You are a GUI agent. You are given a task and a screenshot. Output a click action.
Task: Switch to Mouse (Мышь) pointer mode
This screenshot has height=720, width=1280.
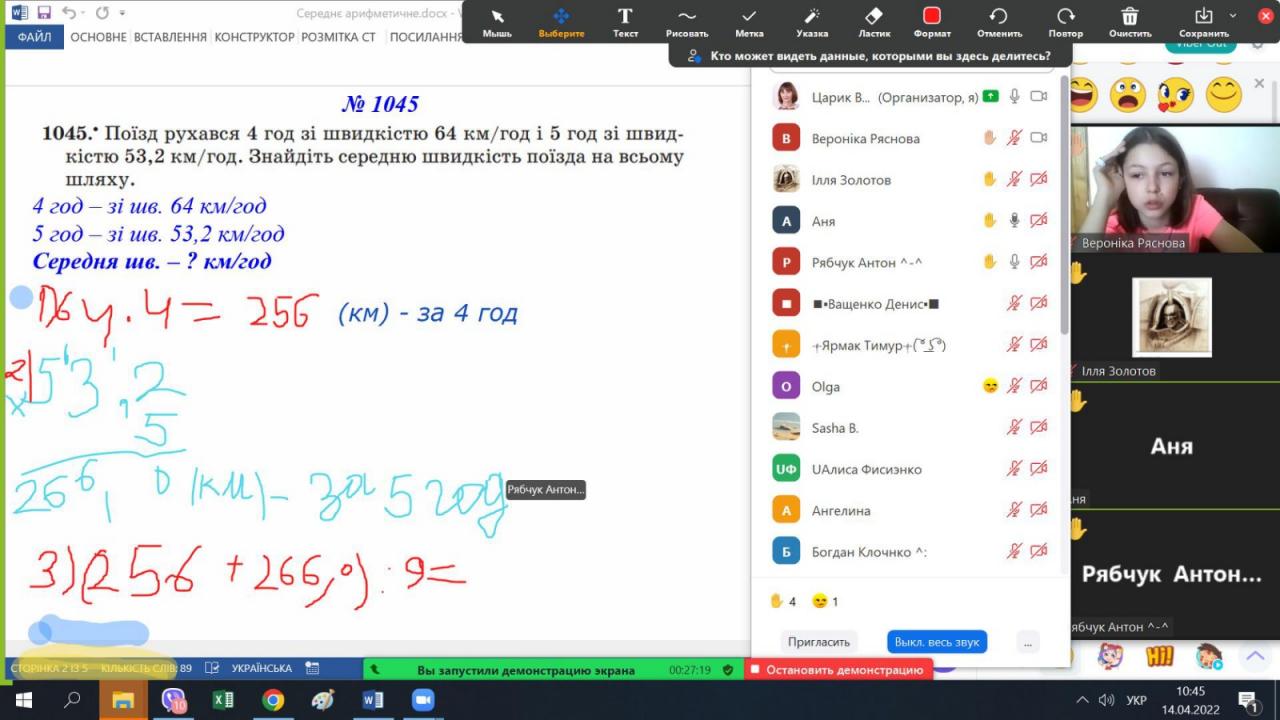(497, 22)
